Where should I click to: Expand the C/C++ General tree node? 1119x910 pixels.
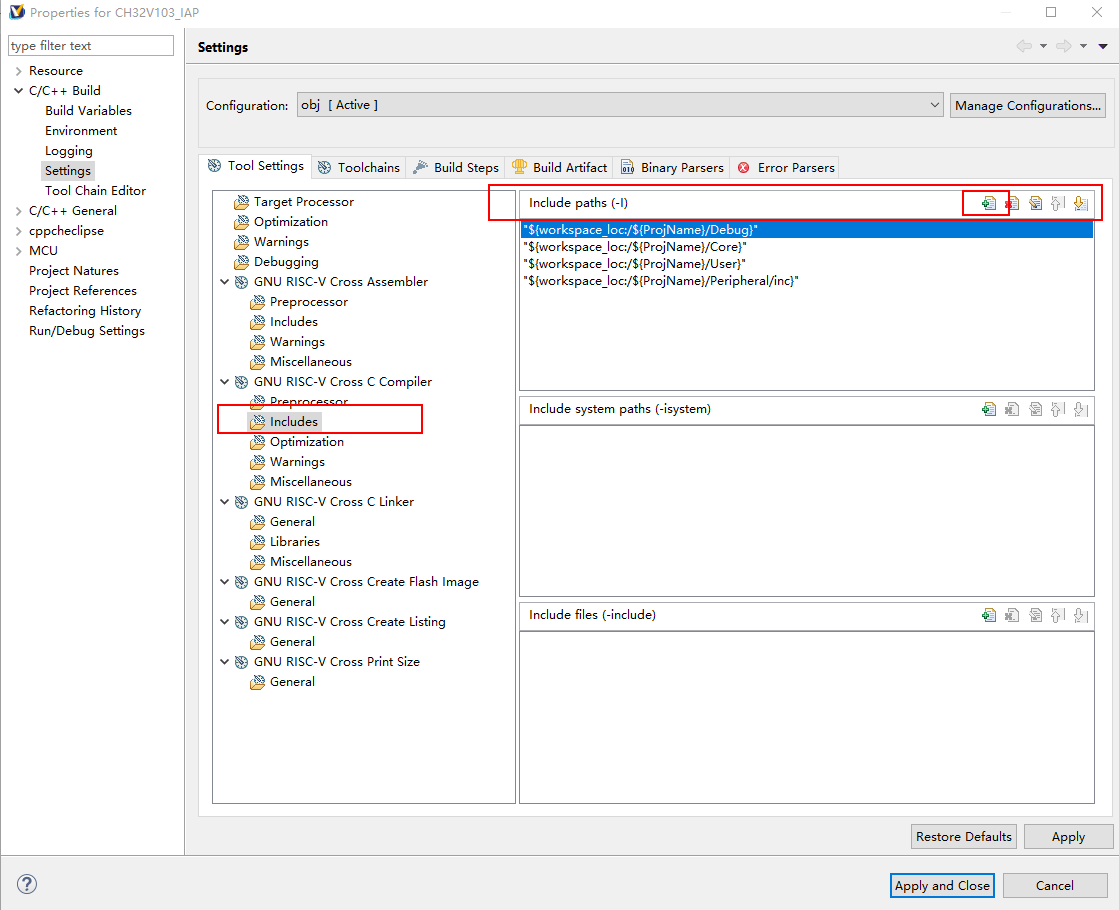point(18,211)
